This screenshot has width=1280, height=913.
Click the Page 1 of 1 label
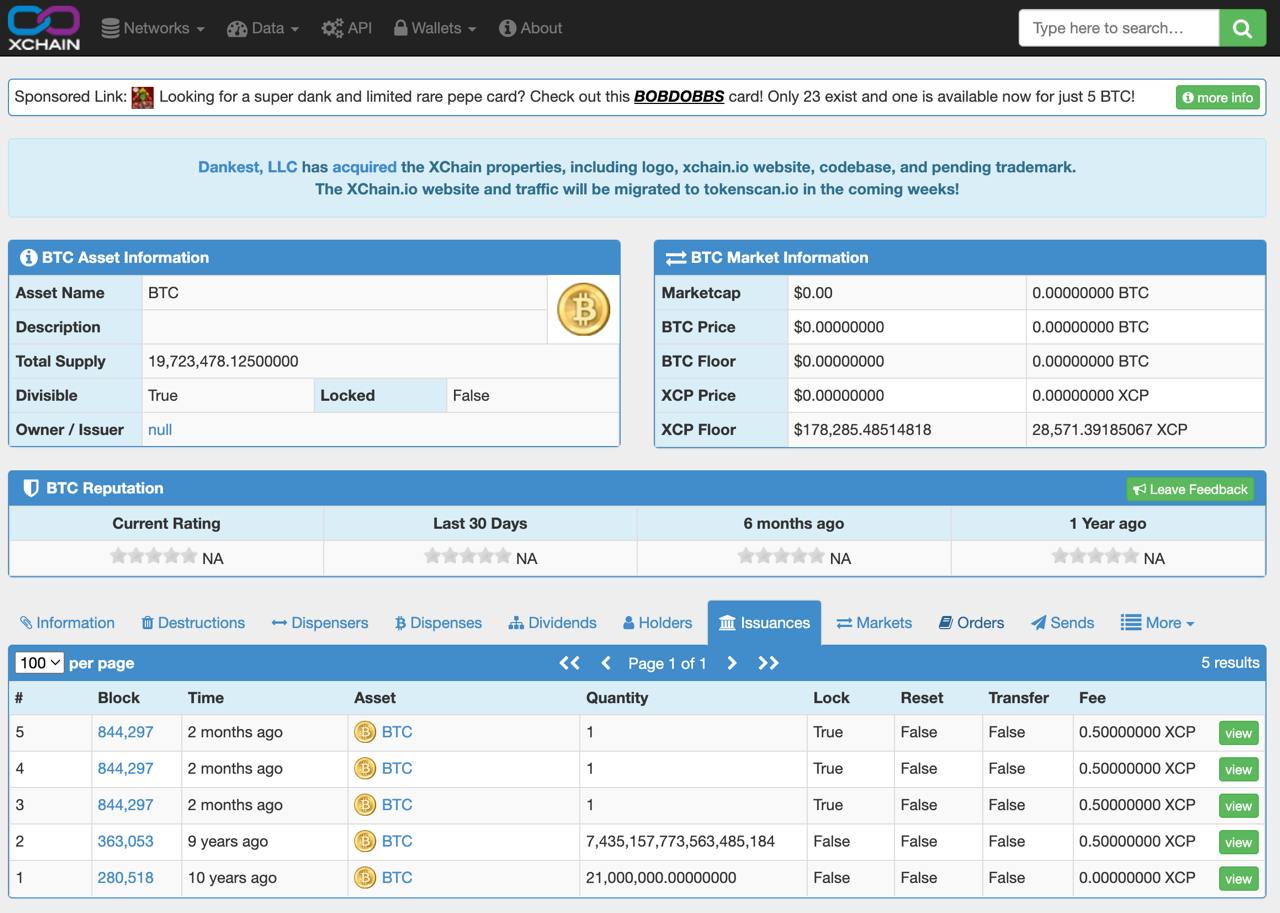(x=667, y=663)
